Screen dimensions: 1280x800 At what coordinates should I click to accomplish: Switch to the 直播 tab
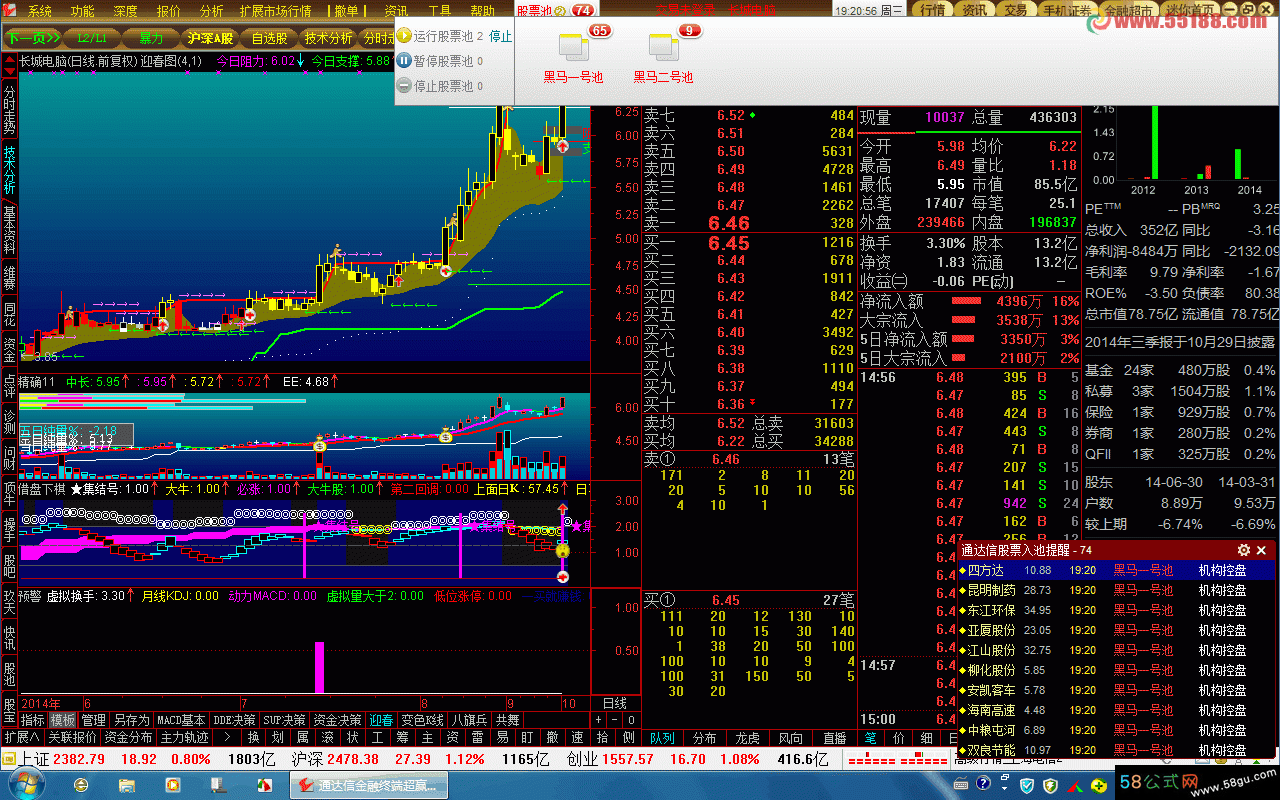pyautogui.click(x=834, y=738)
